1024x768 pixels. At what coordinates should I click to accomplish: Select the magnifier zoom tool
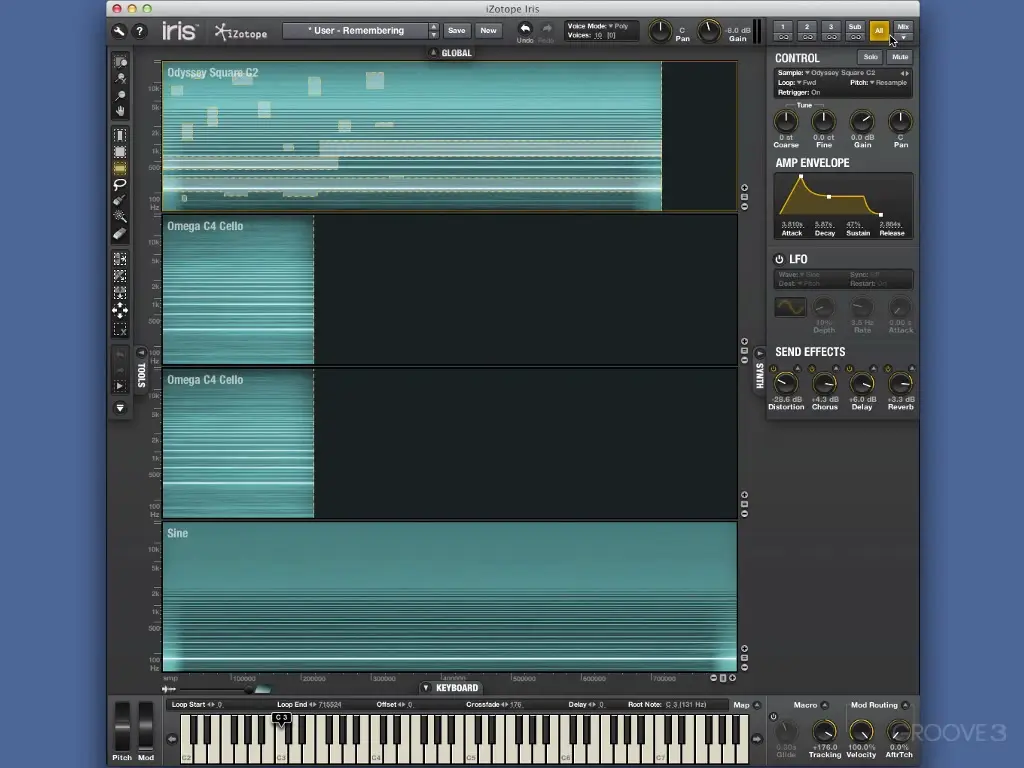[x=120, y=95]
